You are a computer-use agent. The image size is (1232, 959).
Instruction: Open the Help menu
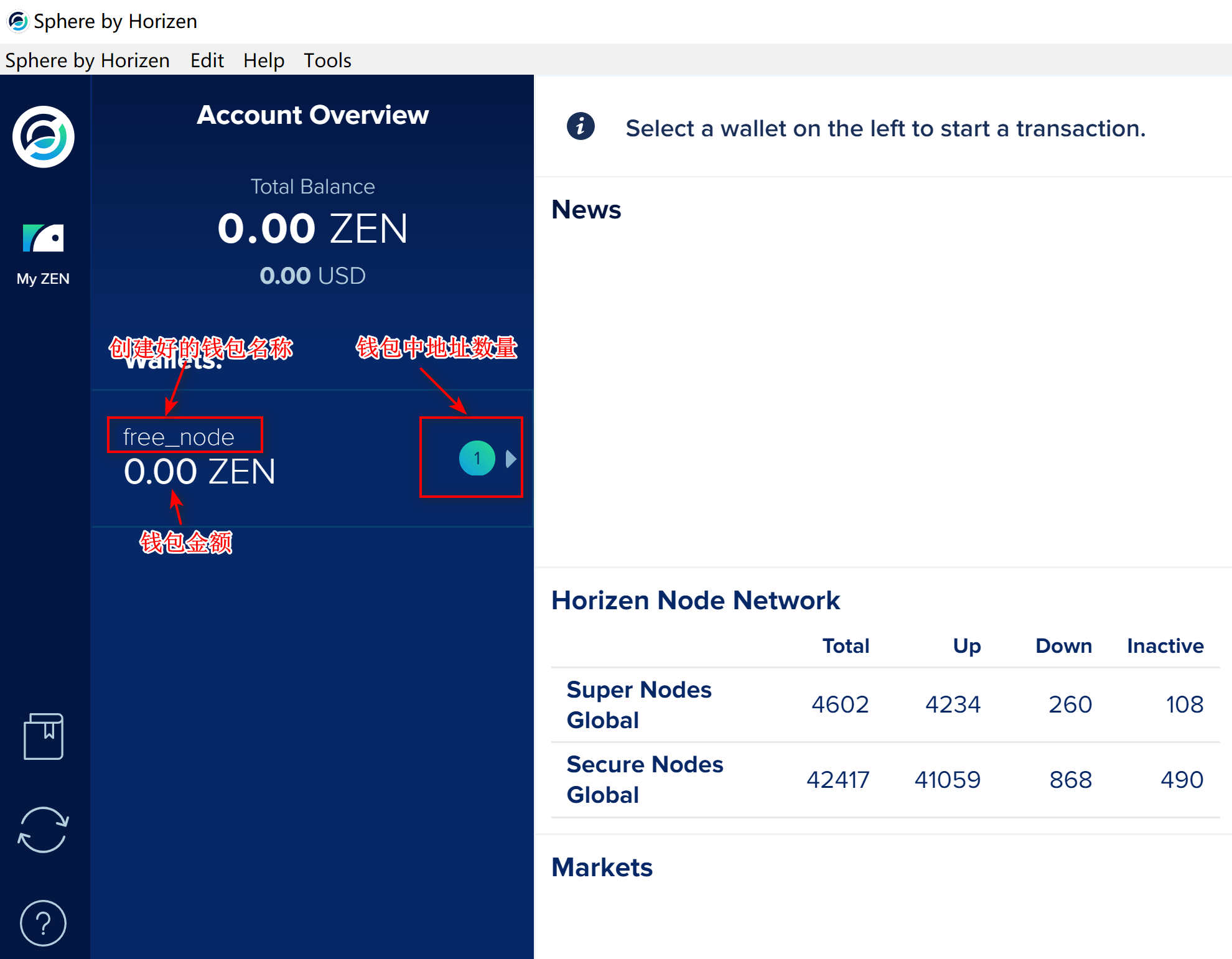(x=264, y=60)
